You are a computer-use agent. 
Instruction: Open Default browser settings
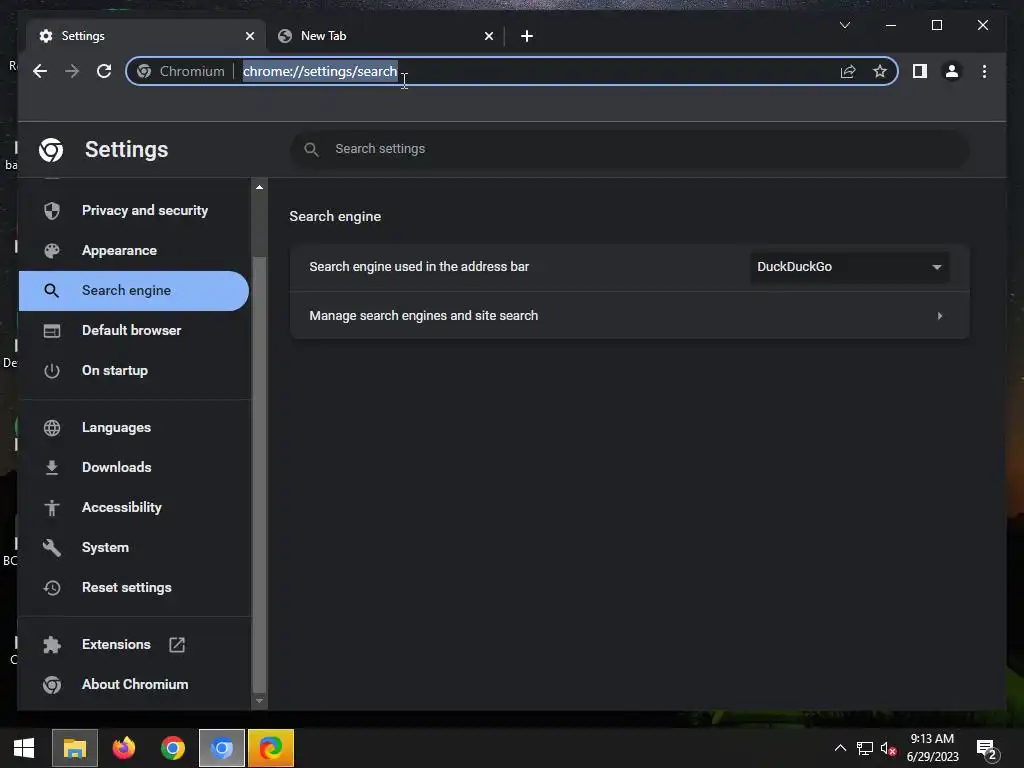(x=134, y=330)
